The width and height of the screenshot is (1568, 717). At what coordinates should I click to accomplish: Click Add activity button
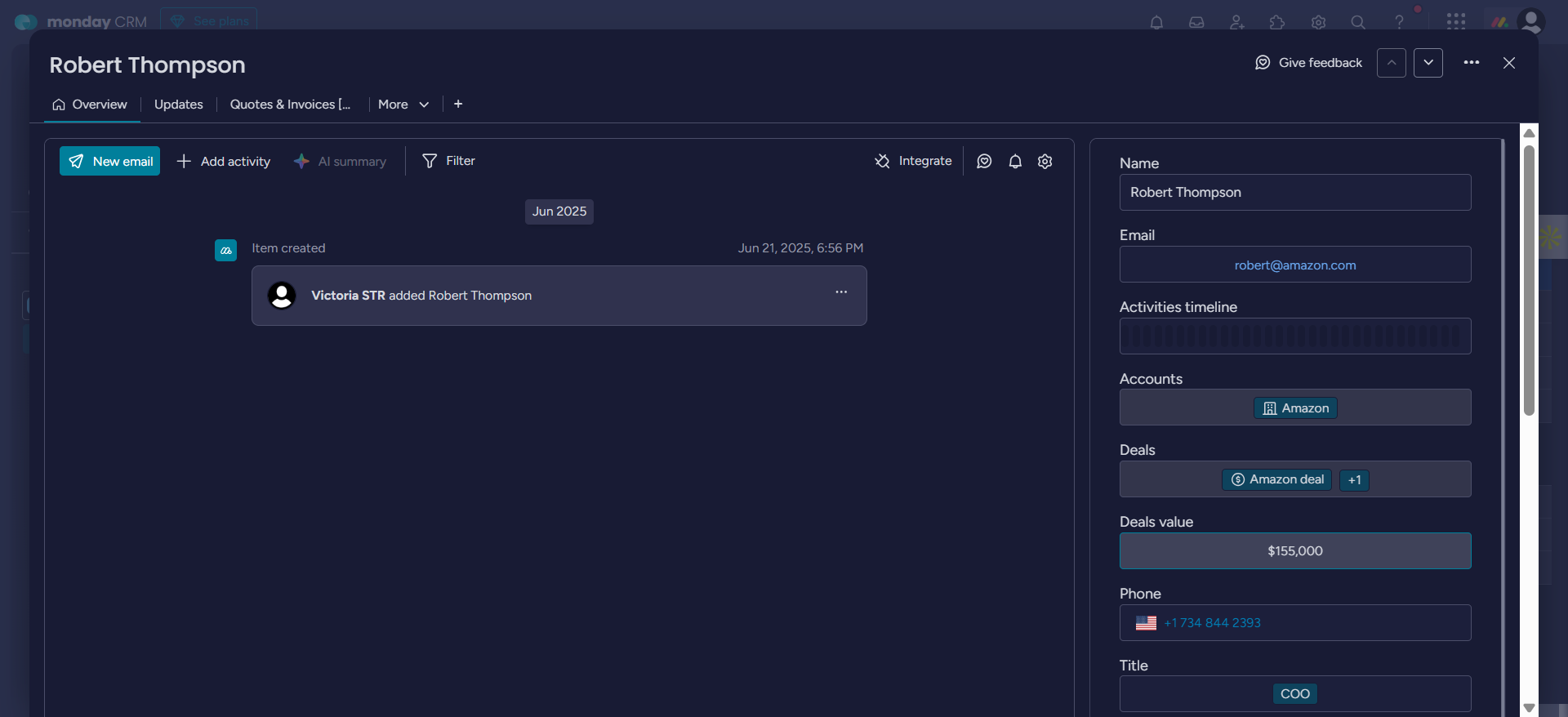tap(224, 162)
